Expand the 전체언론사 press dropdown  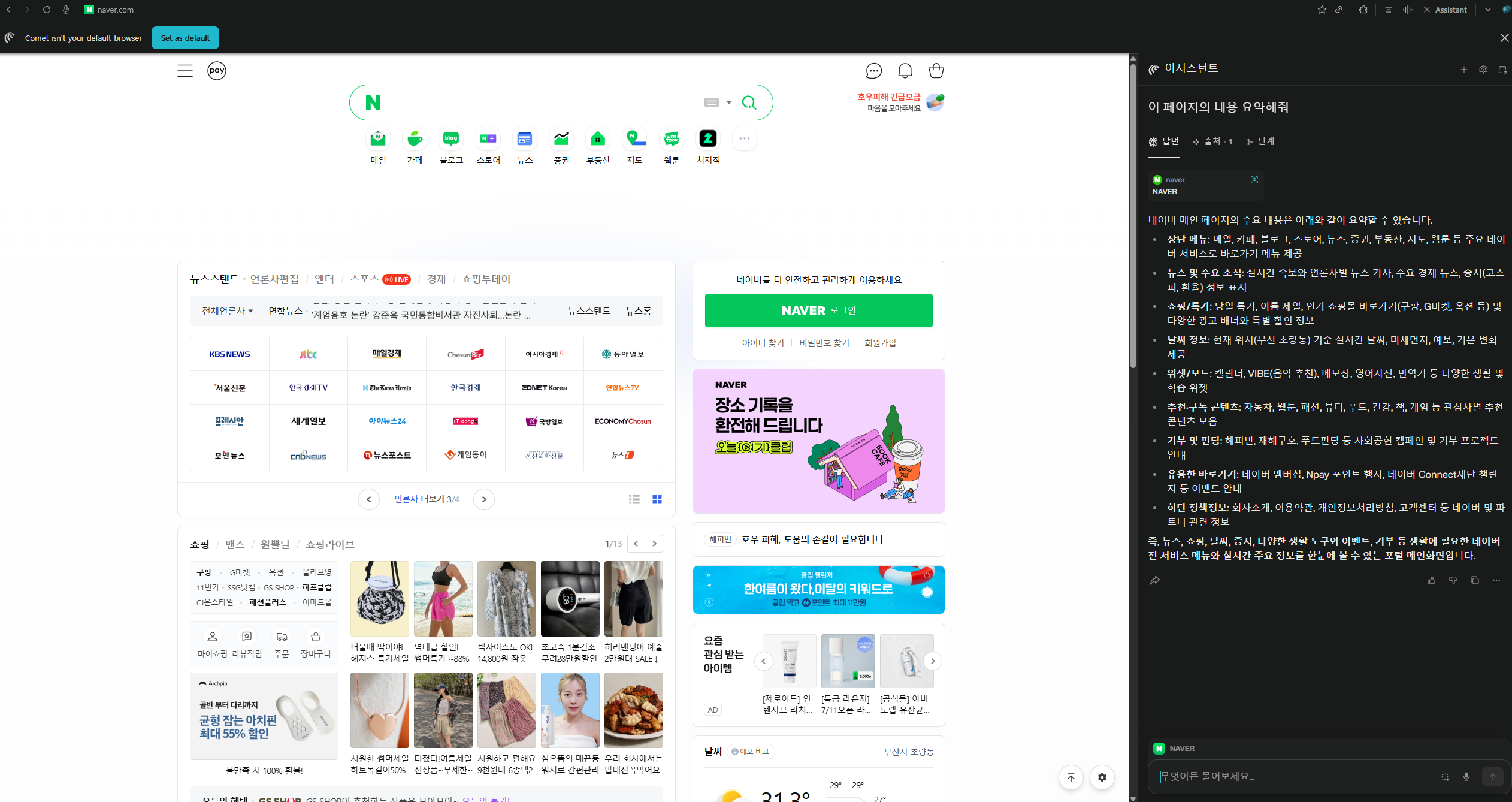(228, 311)
